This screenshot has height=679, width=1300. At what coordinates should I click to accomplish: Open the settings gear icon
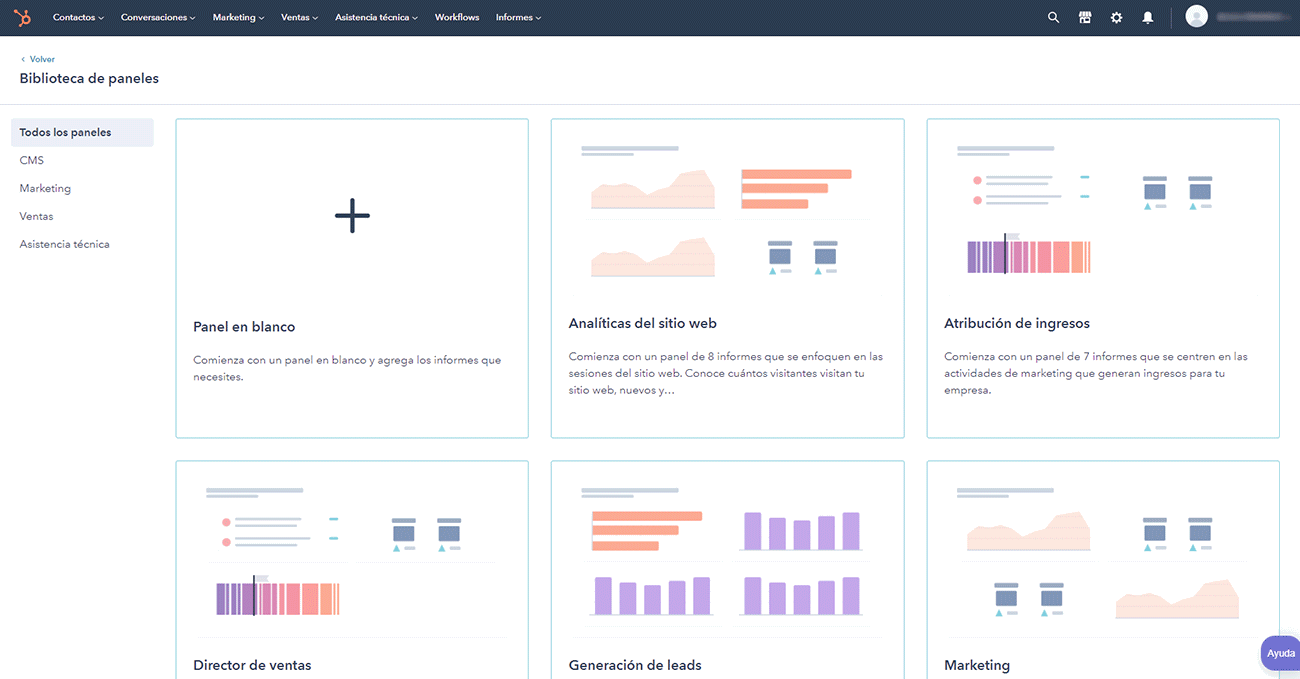click(x=1116, y=17)
